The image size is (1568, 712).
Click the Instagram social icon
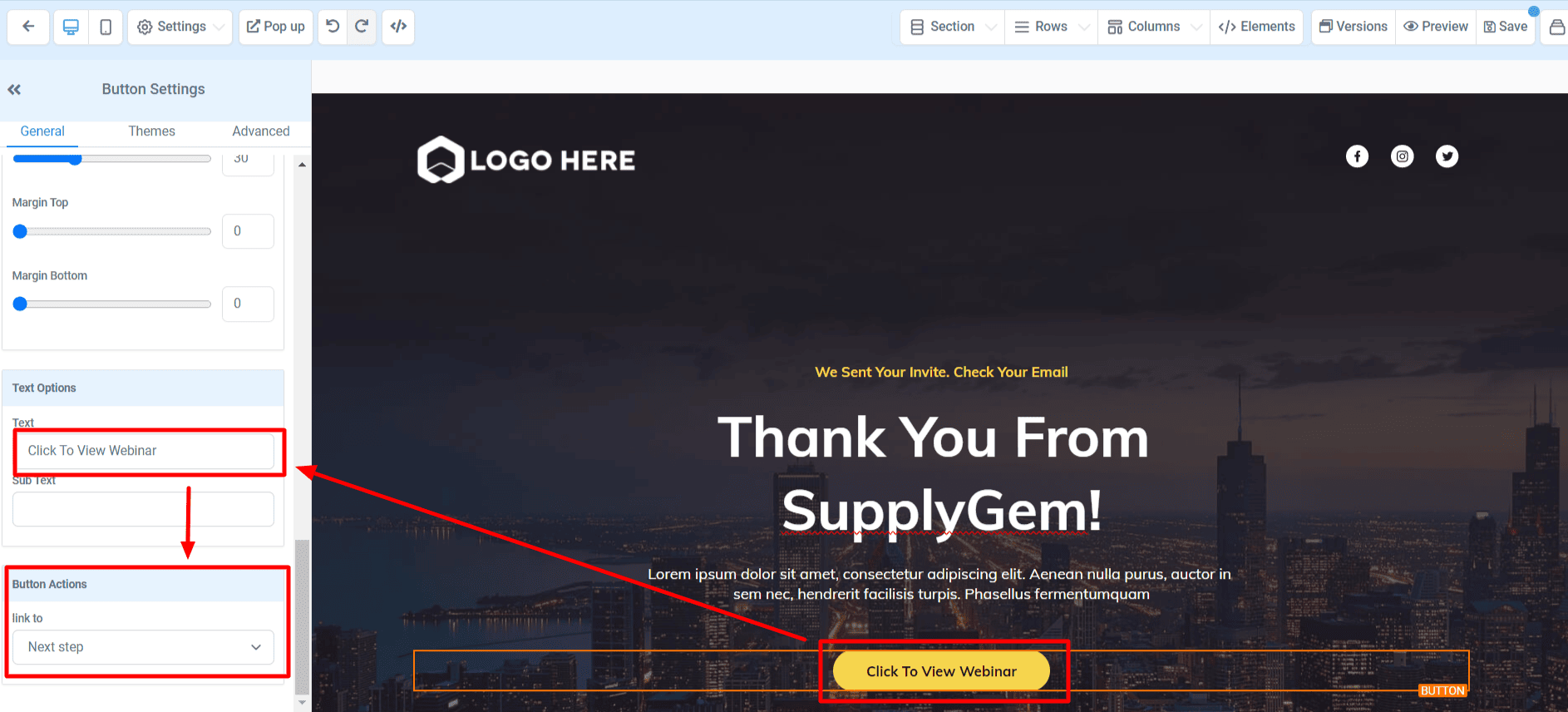tap(1402, 156)
